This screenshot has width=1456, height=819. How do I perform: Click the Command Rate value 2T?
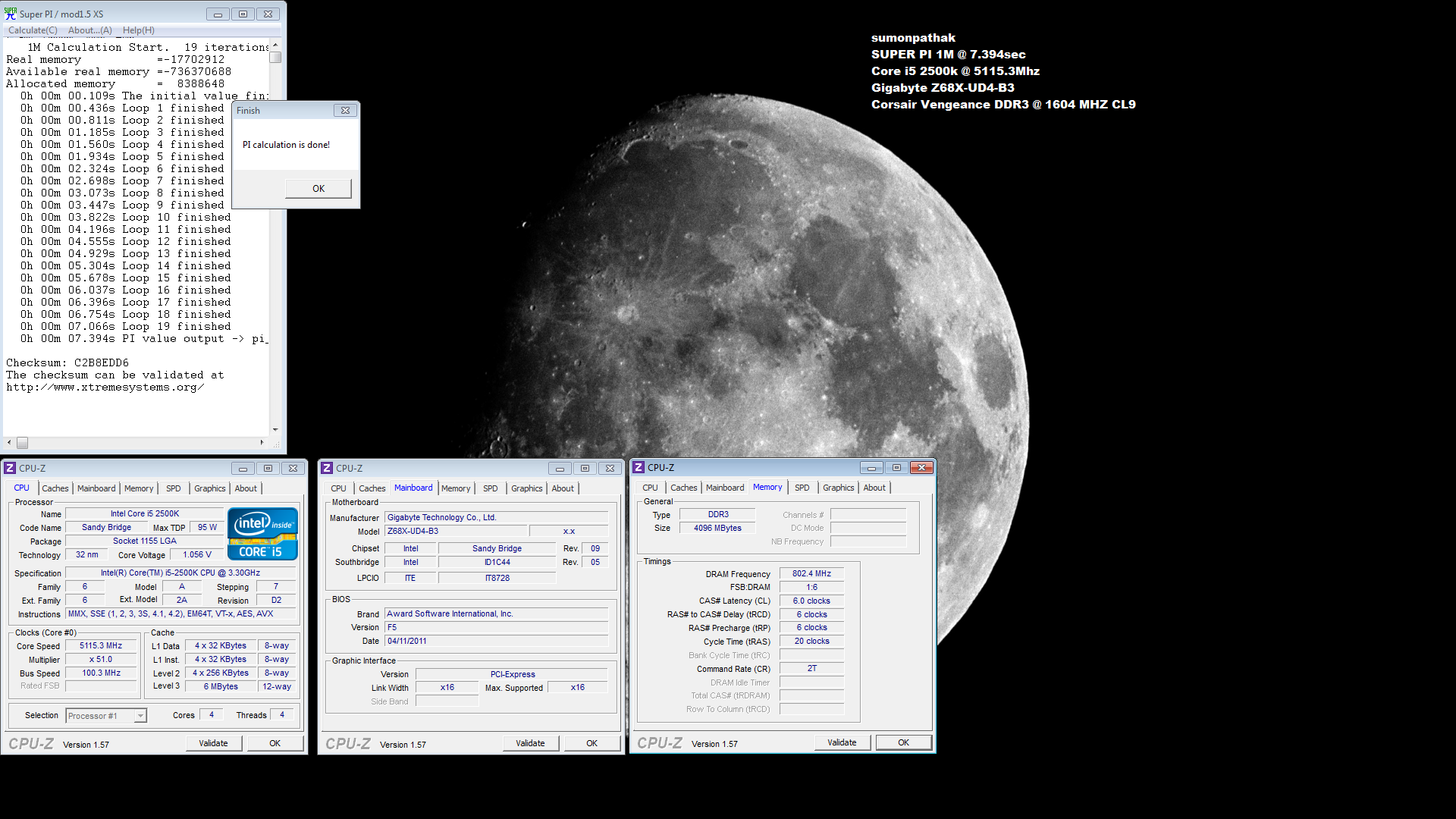811,668
